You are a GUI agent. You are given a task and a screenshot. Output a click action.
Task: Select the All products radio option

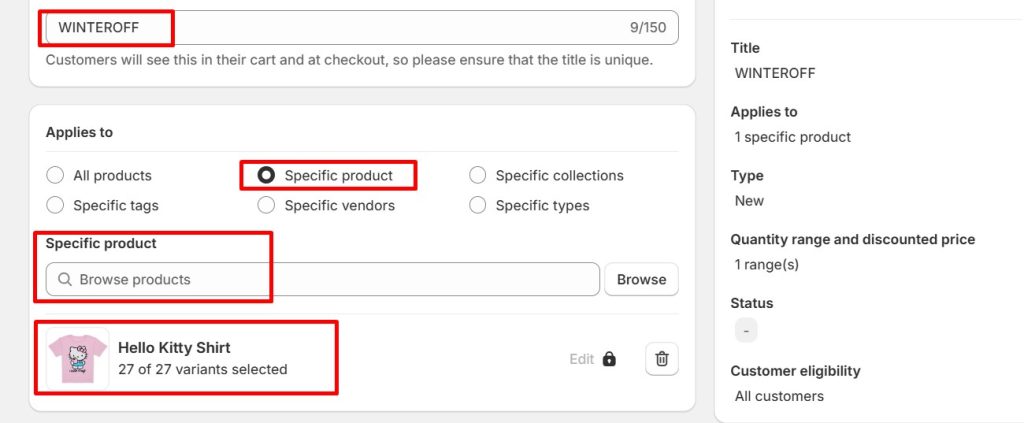55,176
